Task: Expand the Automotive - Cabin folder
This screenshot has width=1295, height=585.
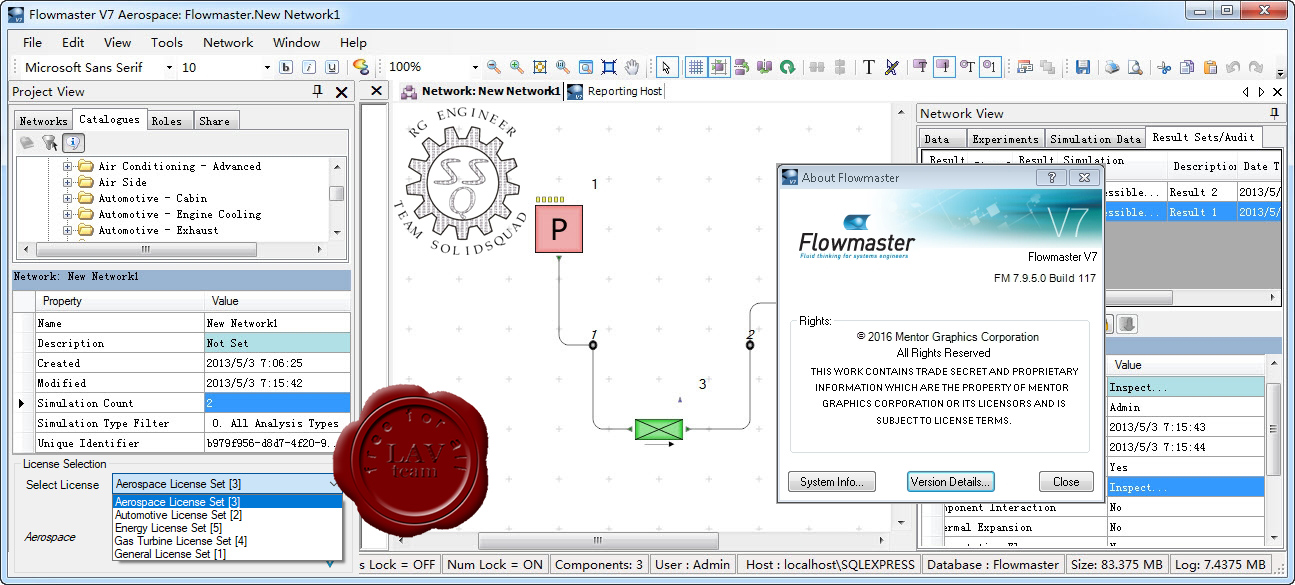Action: (68, 198)
